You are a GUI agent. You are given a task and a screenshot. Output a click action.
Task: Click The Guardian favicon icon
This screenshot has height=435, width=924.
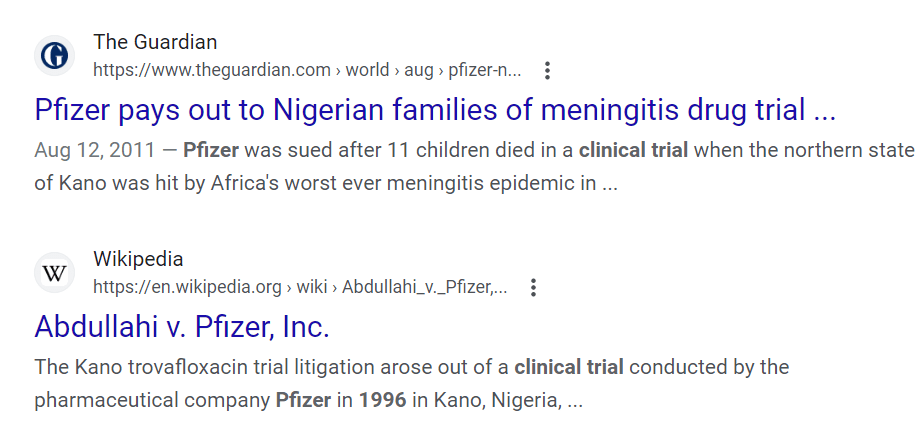click(x=54, y=55)
